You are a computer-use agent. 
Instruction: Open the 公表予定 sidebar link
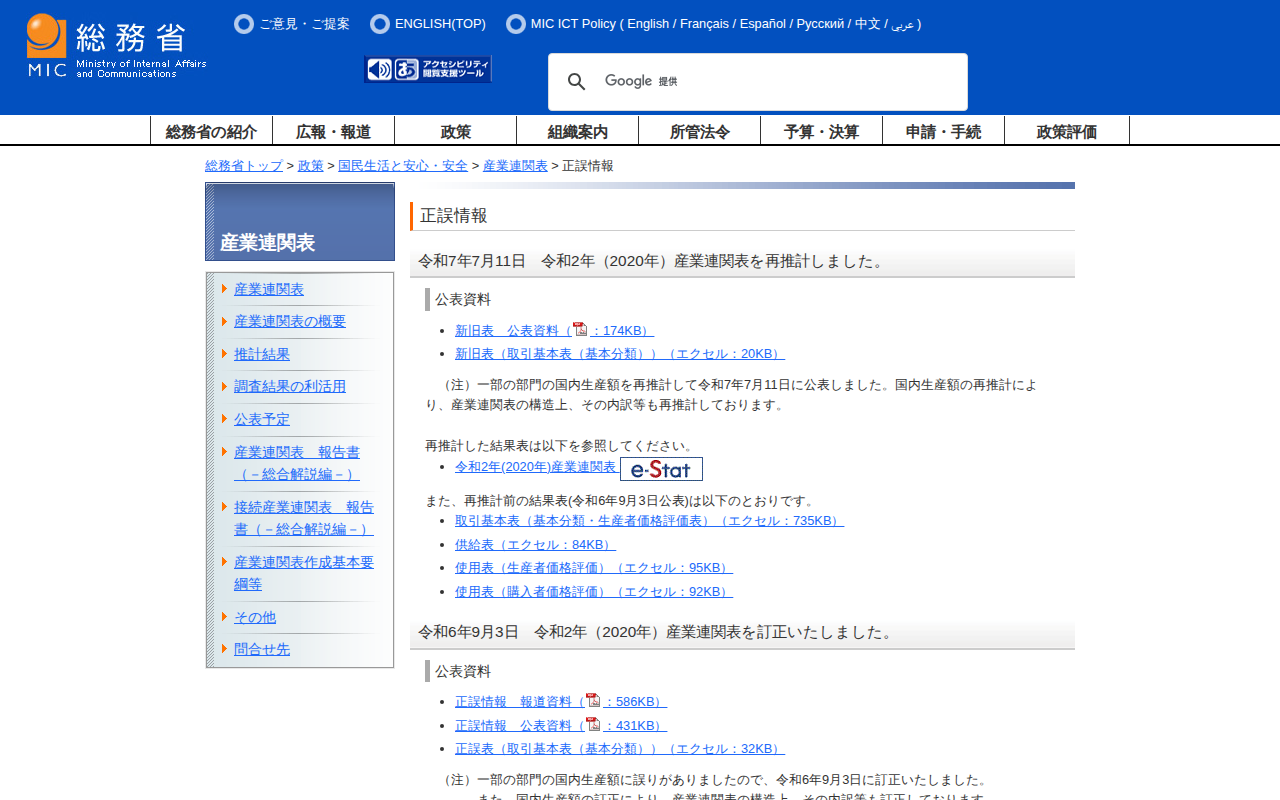[261, 419]
